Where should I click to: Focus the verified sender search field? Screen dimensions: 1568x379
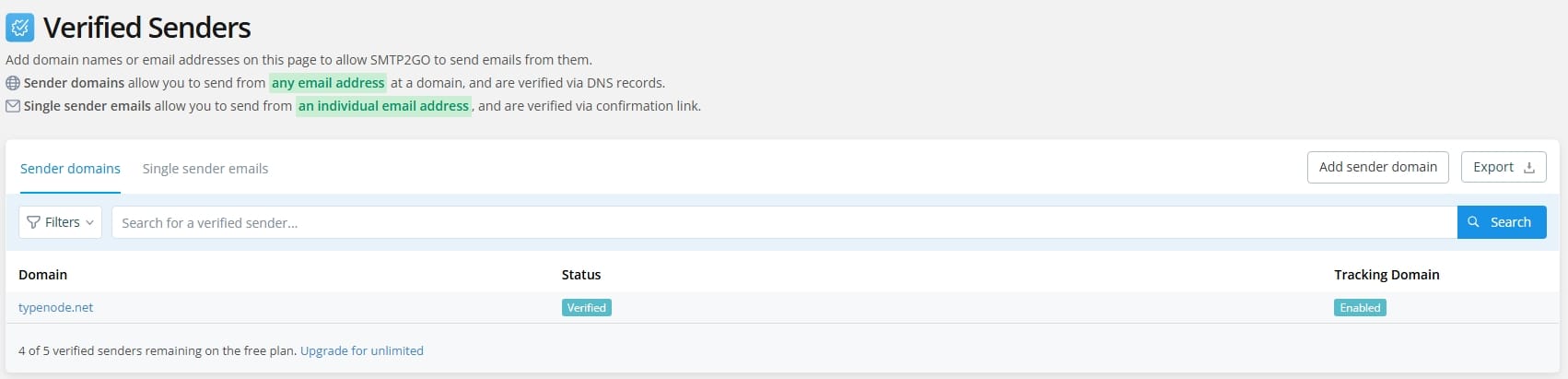(x=783, y=222)
